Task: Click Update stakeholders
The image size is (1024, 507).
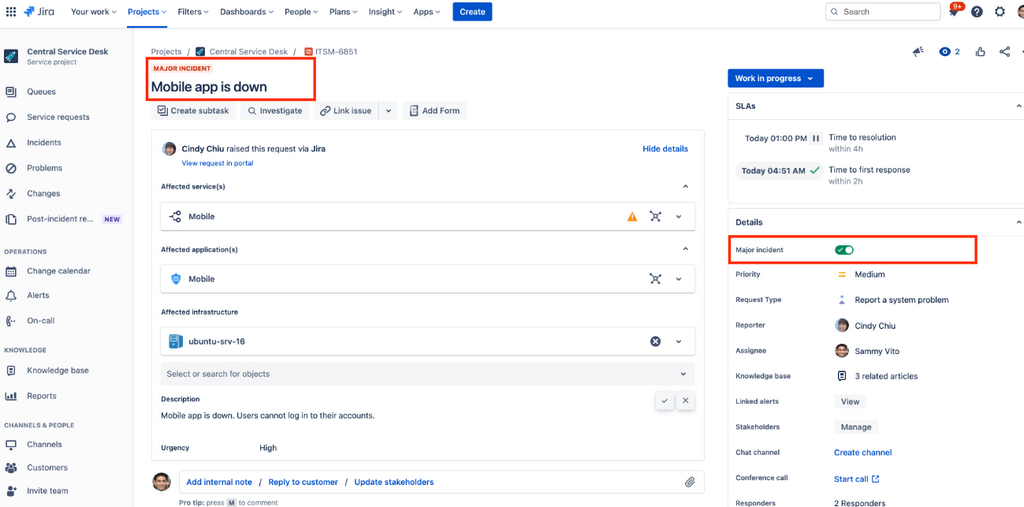Action: coord(394,482)
